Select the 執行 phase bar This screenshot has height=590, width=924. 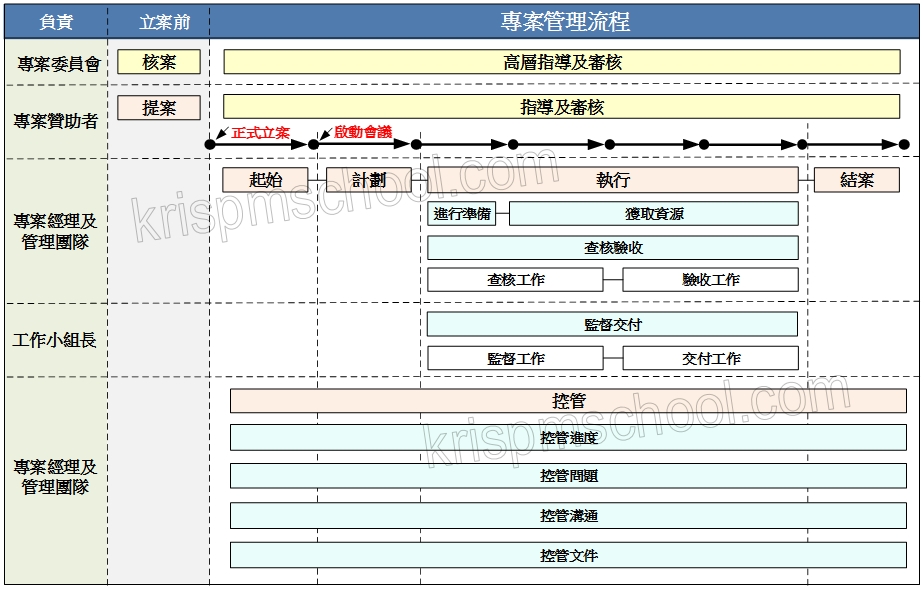(612, 180)
